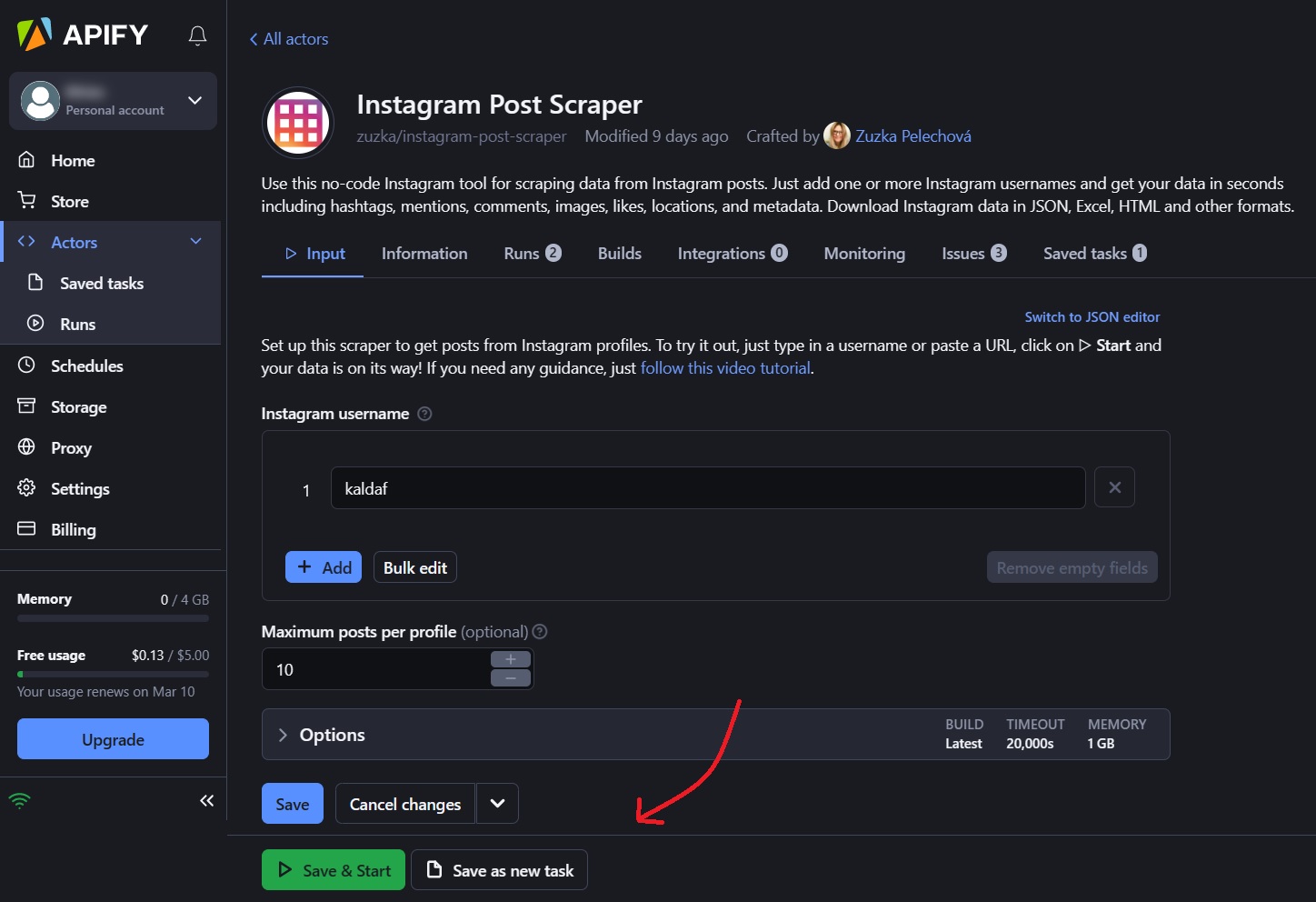The height and width of the screenshot is (902, 1316).
Task: Open the Personal account dropdown
Action: click(x=113, y=101)
